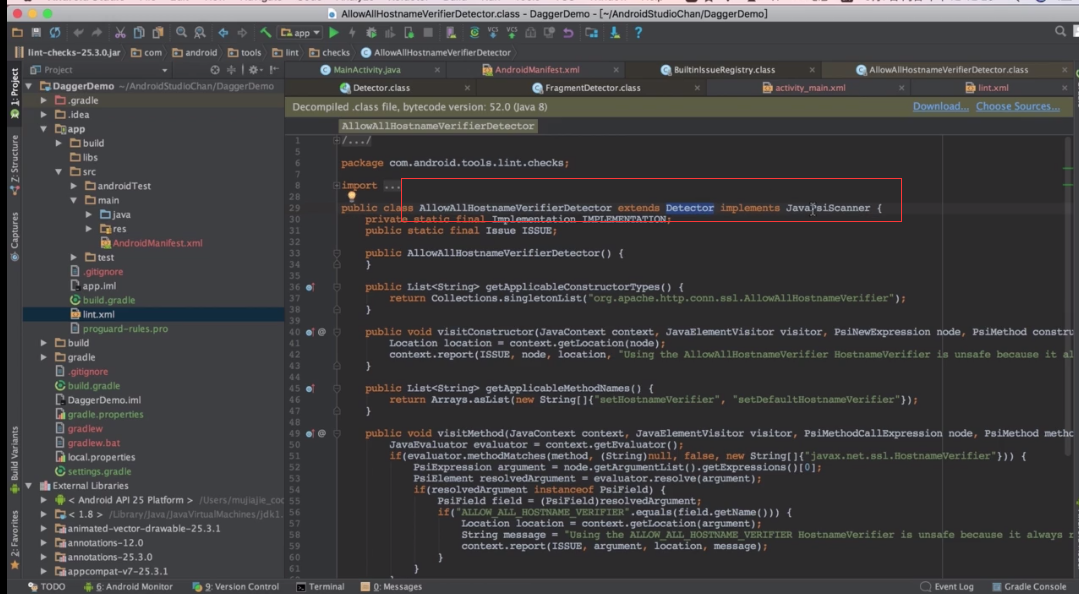
Task: Toggle the Captures side panel
Action: (x=14, y=235)
